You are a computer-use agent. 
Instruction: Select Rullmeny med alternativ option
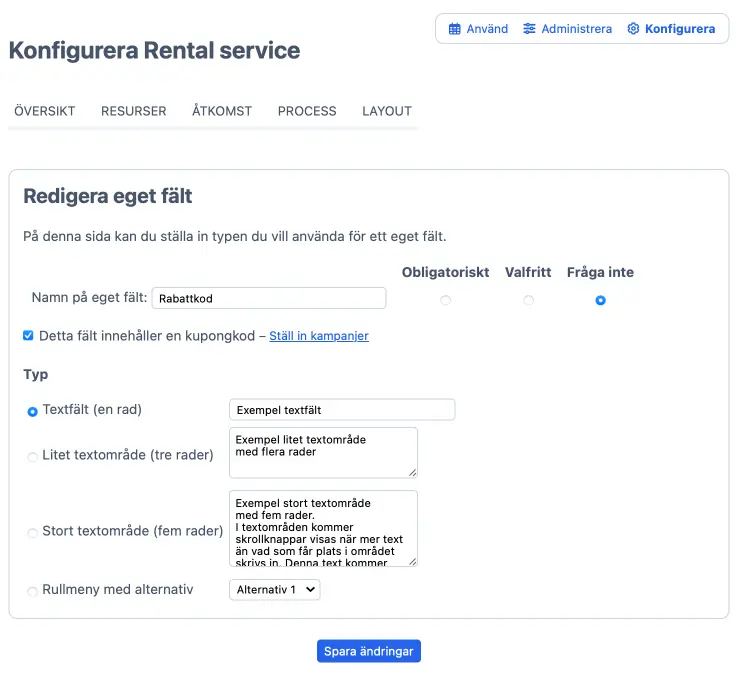[32, 591]
